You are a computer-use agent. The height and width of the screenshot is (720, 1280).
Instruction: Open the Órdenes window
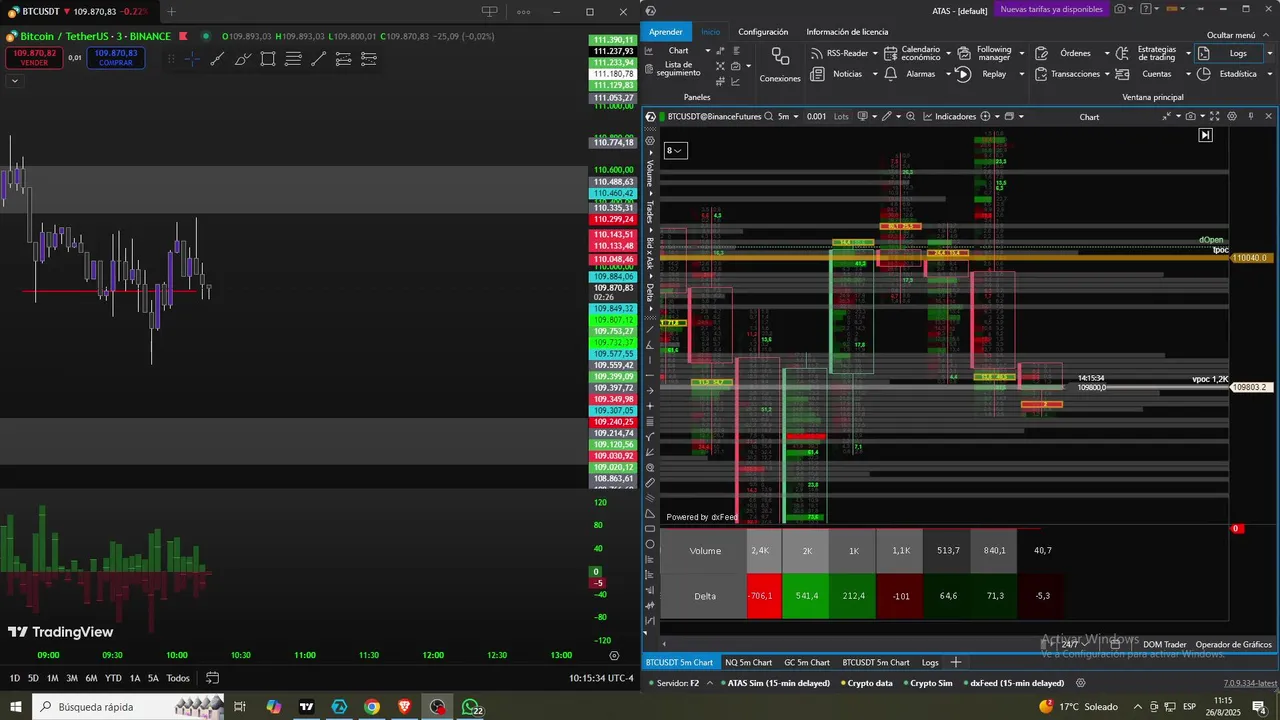[1064, 53]
